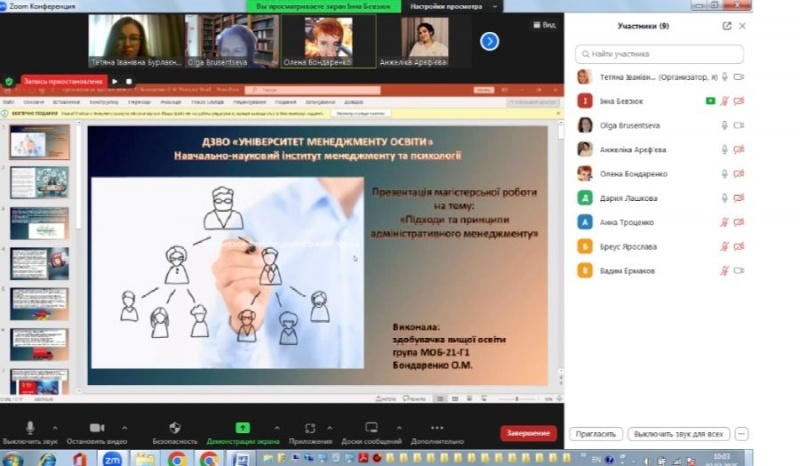Click the Windows Start orb
The height and width of the screenshot is (466, 800).
click(12, 459)
